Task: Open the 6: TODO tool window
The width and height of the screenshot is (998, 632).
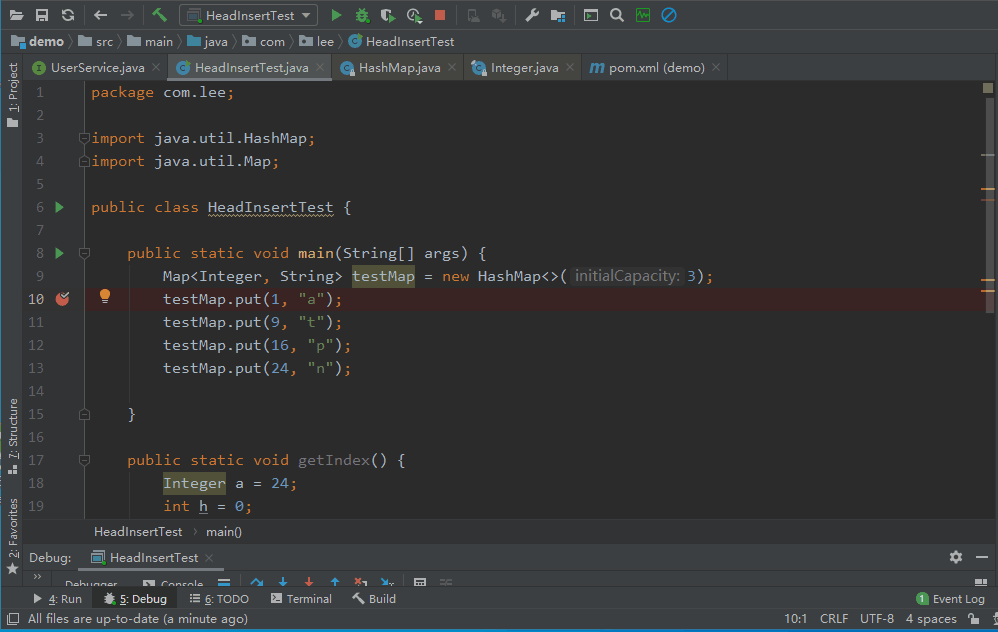Action: coord(219,600)
